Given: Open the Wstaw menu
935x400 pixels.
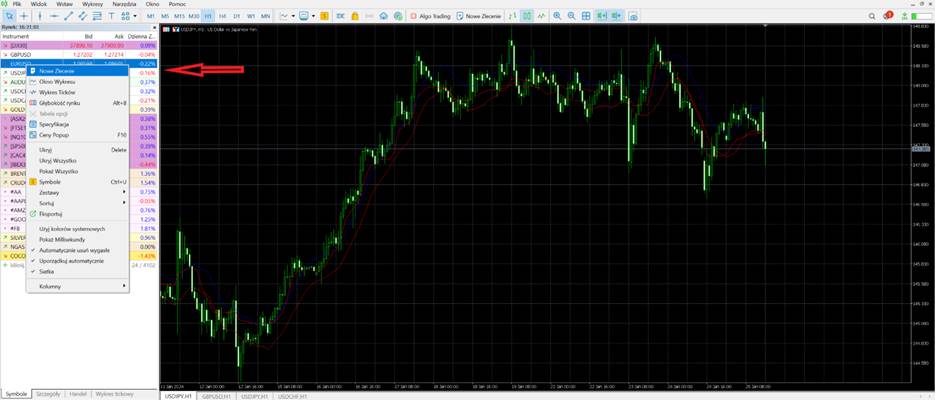Looking at the screenshot, I should (x=64, y=4).
